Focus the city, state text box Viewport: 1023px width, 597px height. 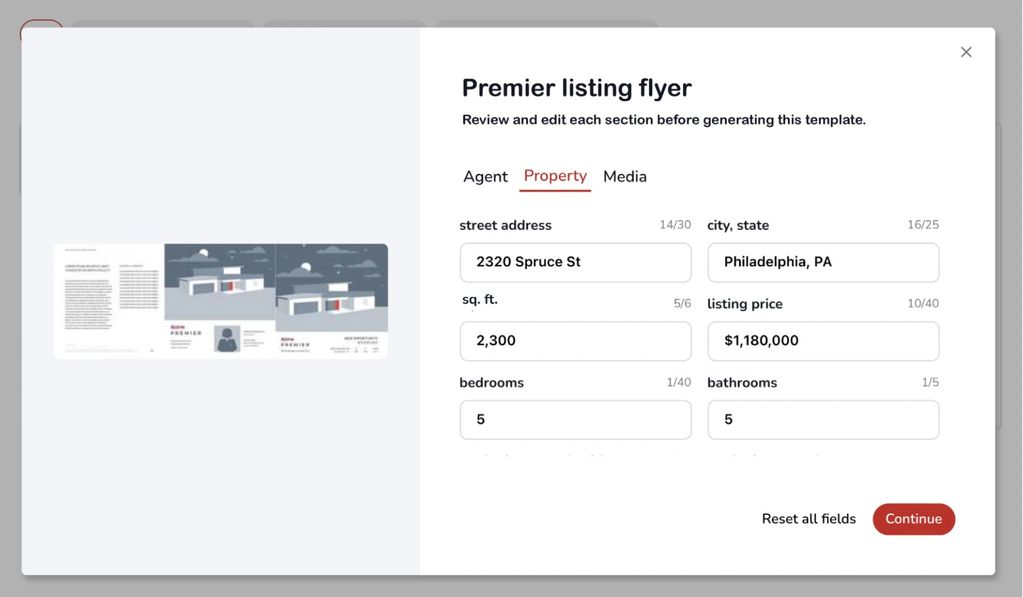823,262
